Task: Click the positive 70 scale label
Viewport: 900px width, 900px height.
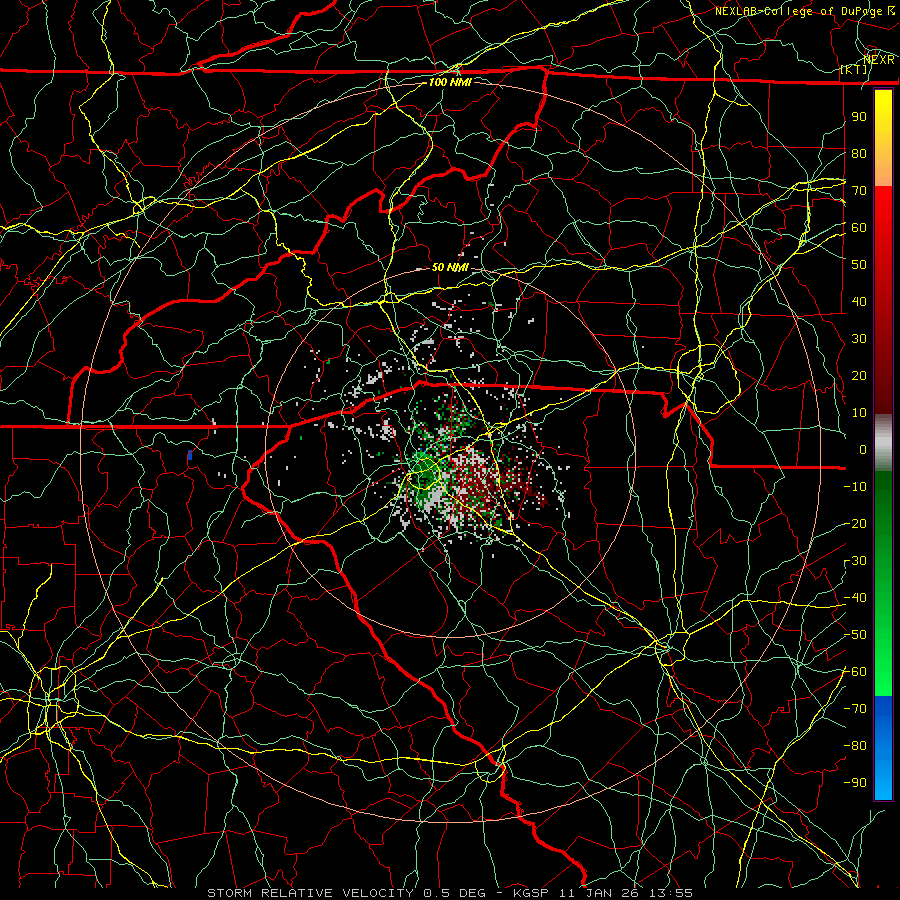Action: (x=859, y=191)
